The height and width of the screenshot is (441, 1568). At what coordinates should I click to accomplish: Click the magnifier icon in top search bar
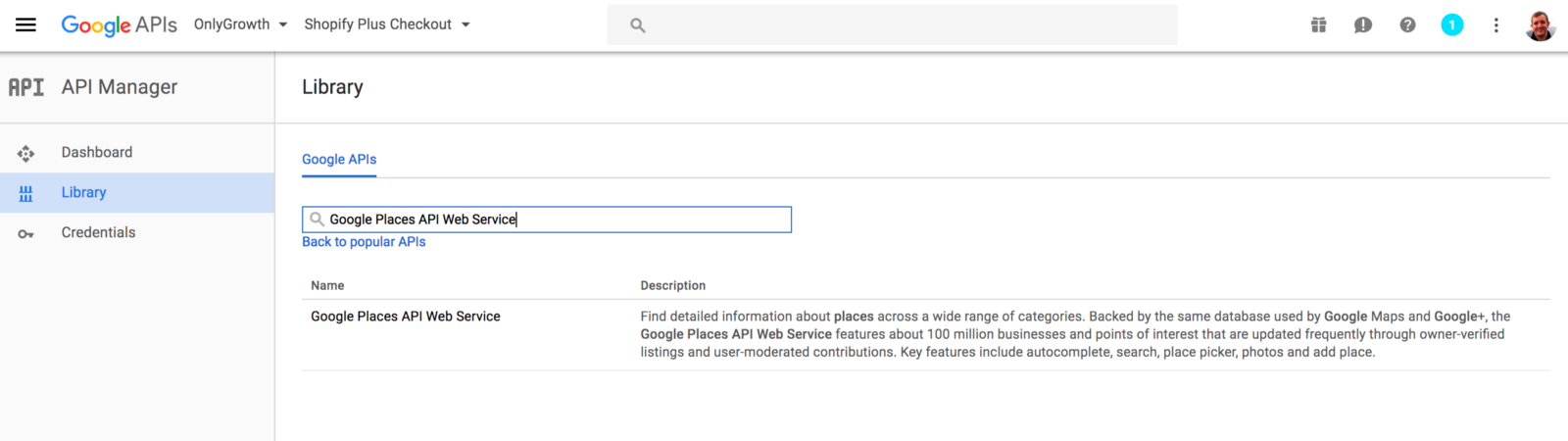pyautogui.click(x=638, y=25)
